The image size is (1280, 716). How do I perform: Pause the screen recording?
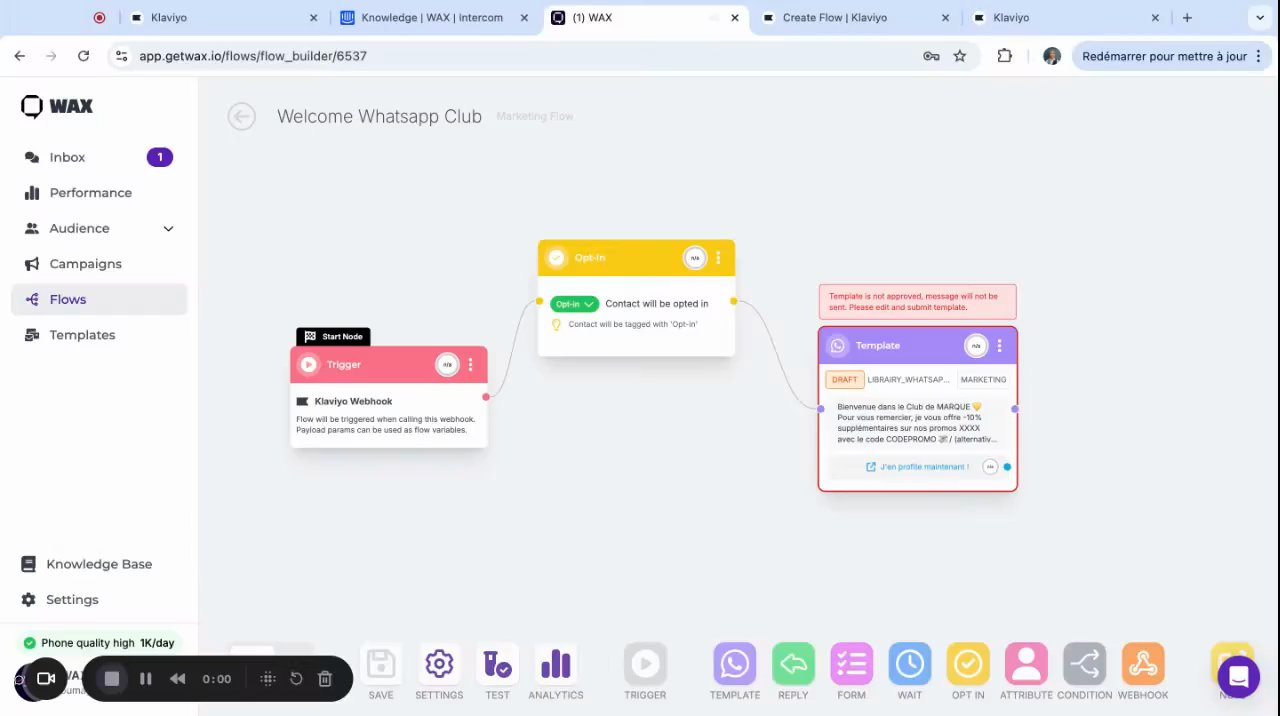coord(145,679)
